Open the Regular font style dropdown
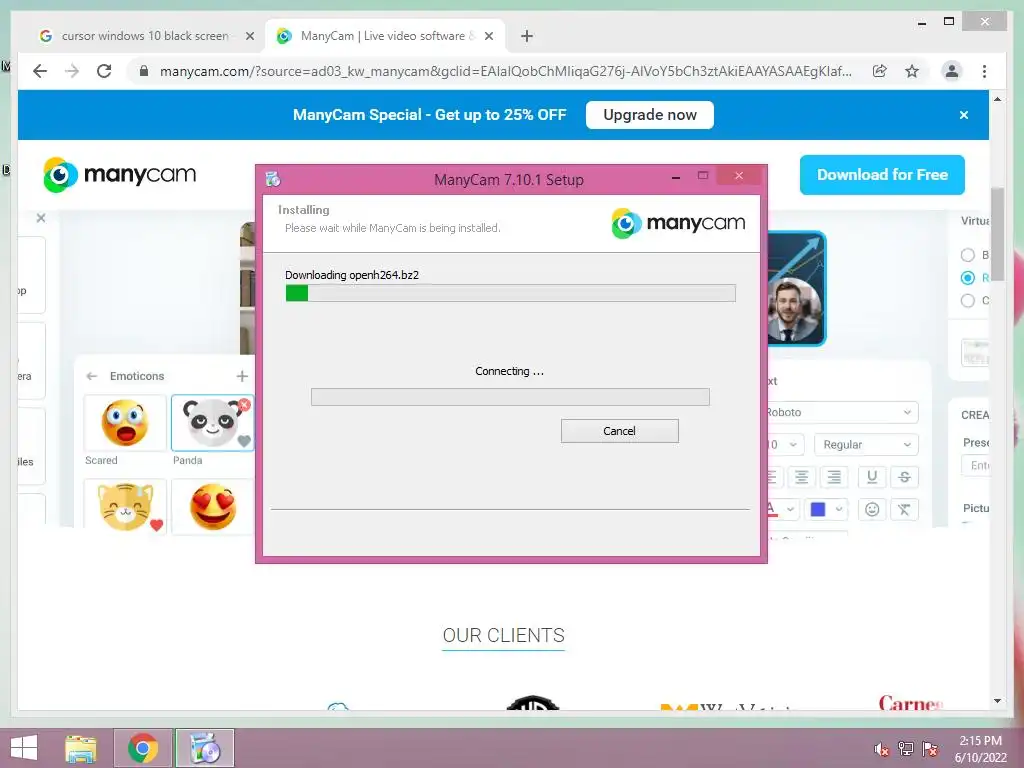This screenshot has width=1024, height=768. (x=867, y=445)
